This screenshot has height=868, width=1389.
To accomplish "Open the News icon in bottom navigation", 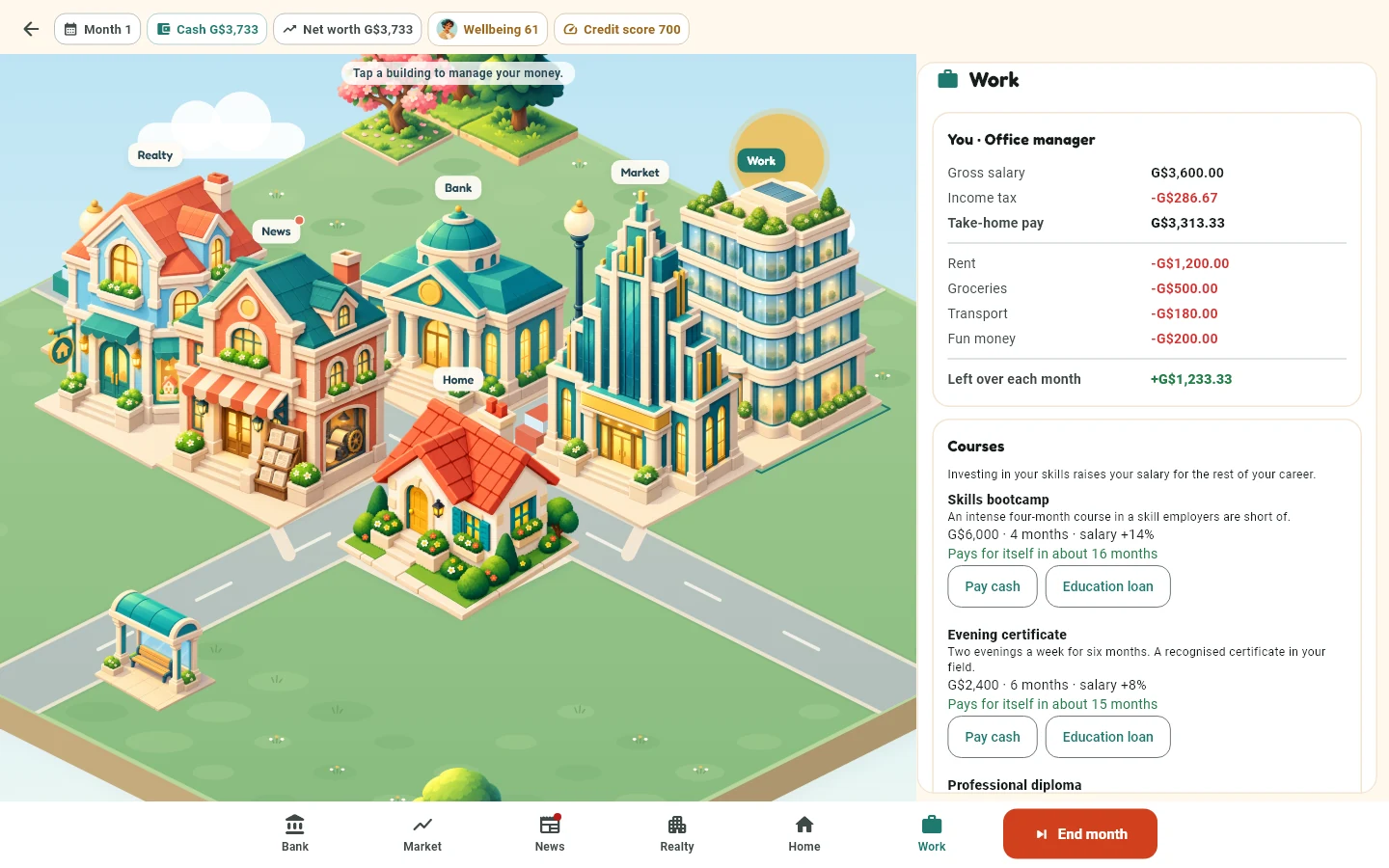I will coord(550,825).
